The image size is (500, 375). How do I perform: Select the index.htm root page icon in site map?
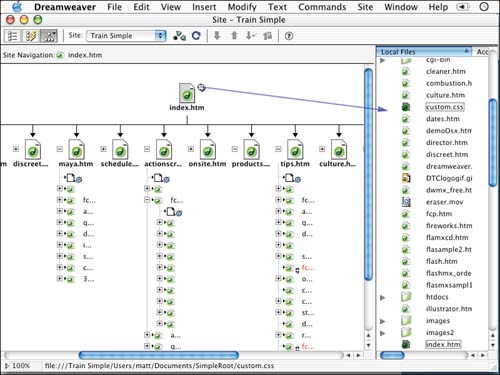click(187, 92)
